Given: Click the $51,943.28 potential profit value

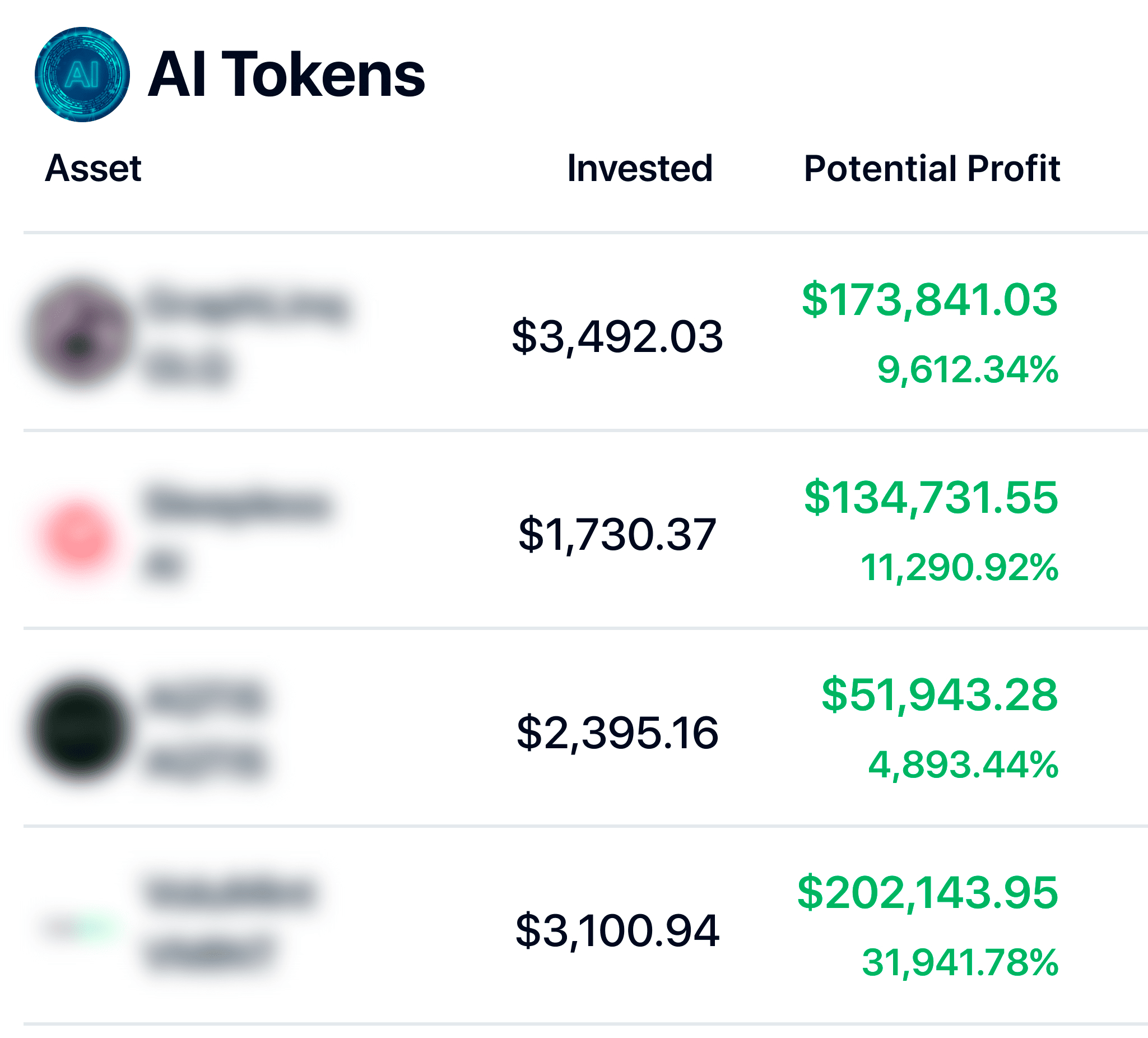Looking at the screenshot, I should [939, 694].
